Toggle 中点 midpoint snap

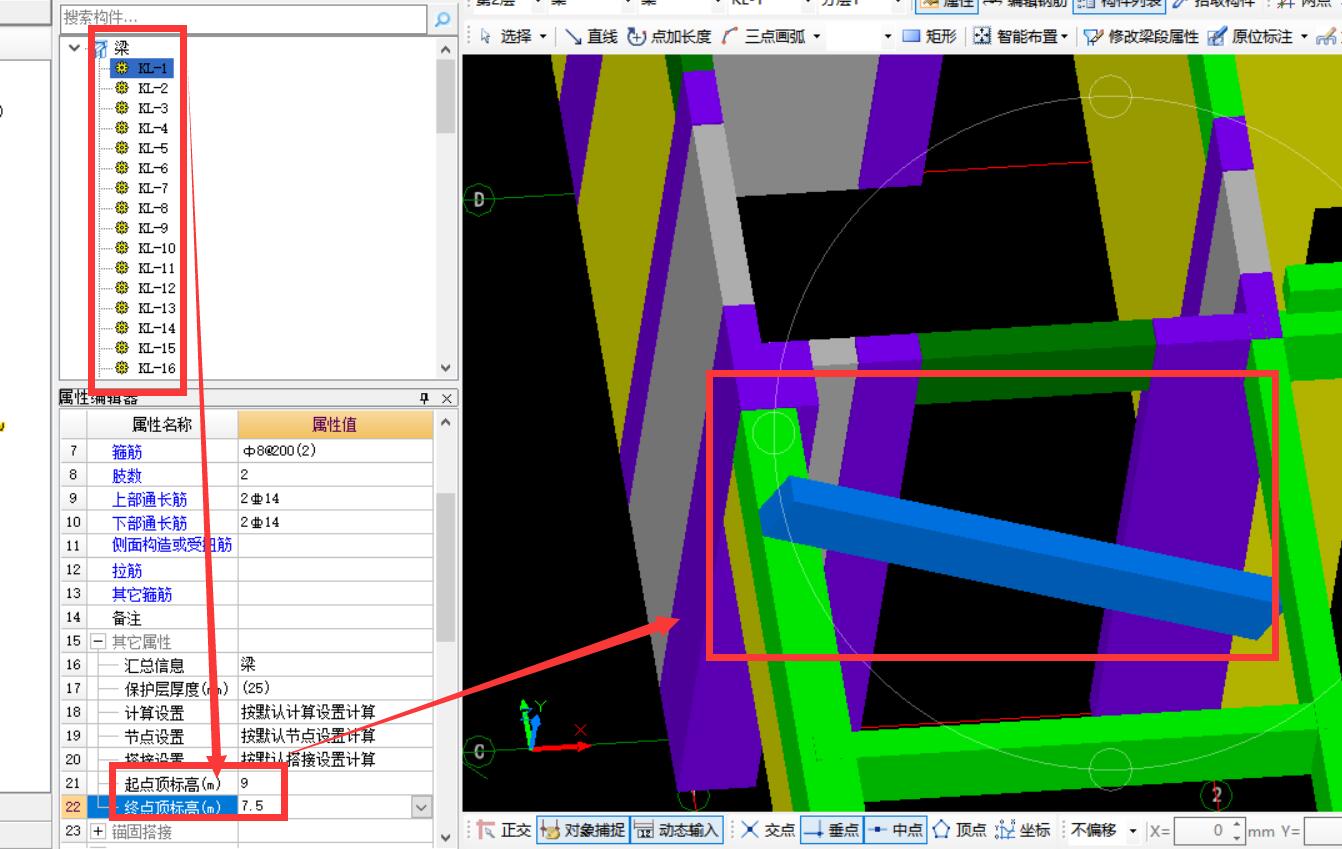[x=894, y=830]
